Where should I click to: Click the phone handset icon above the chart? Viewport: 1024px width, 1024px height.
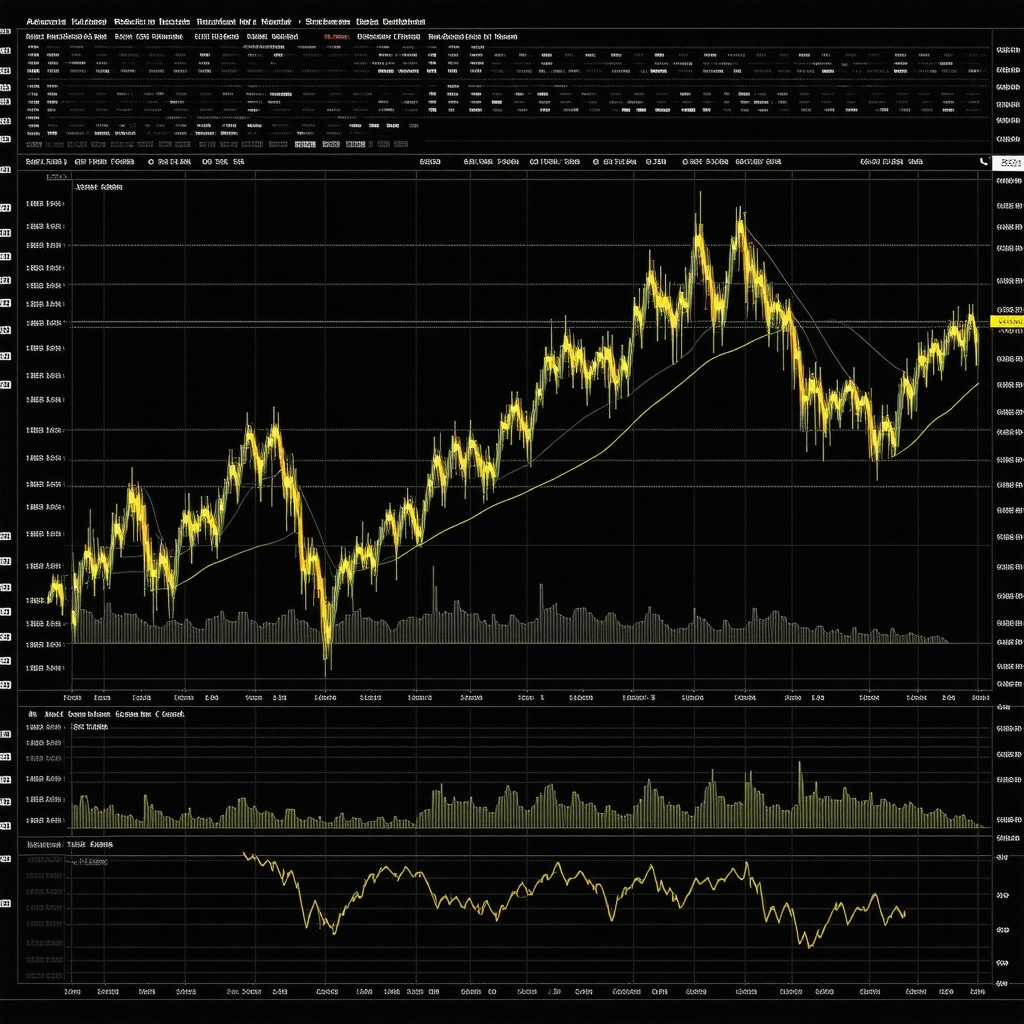click(x=984, y=161)
